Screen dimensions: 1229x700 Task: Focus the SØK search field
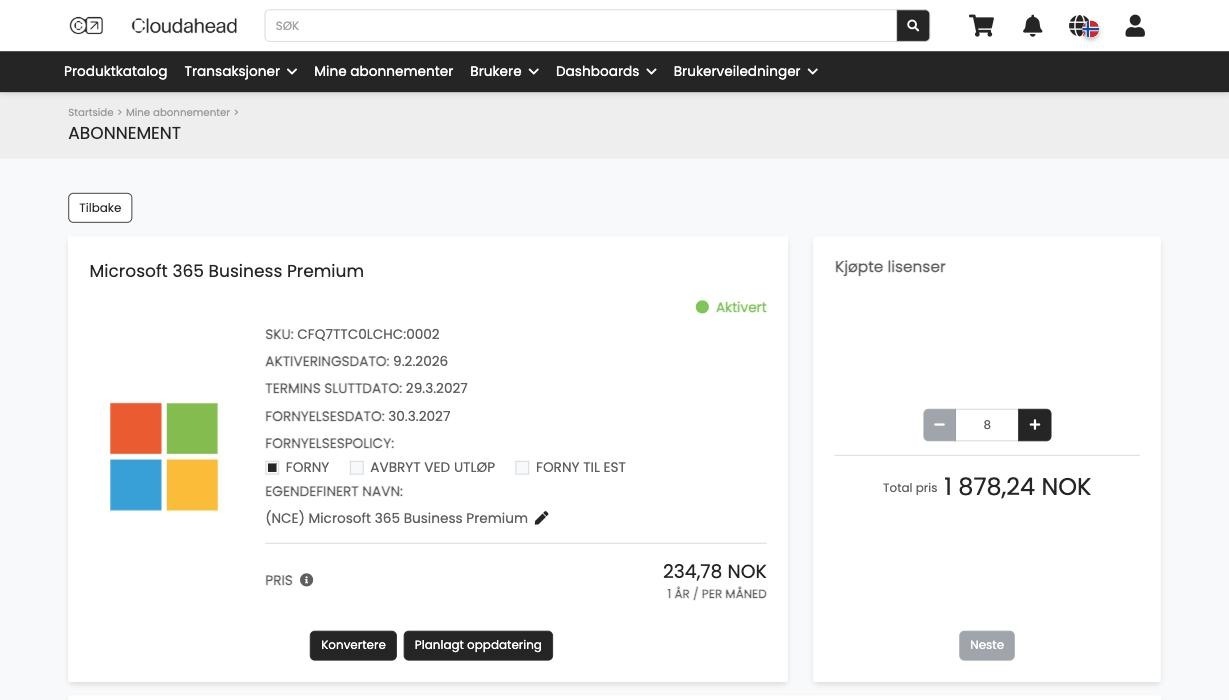click(x=581, y=26)
